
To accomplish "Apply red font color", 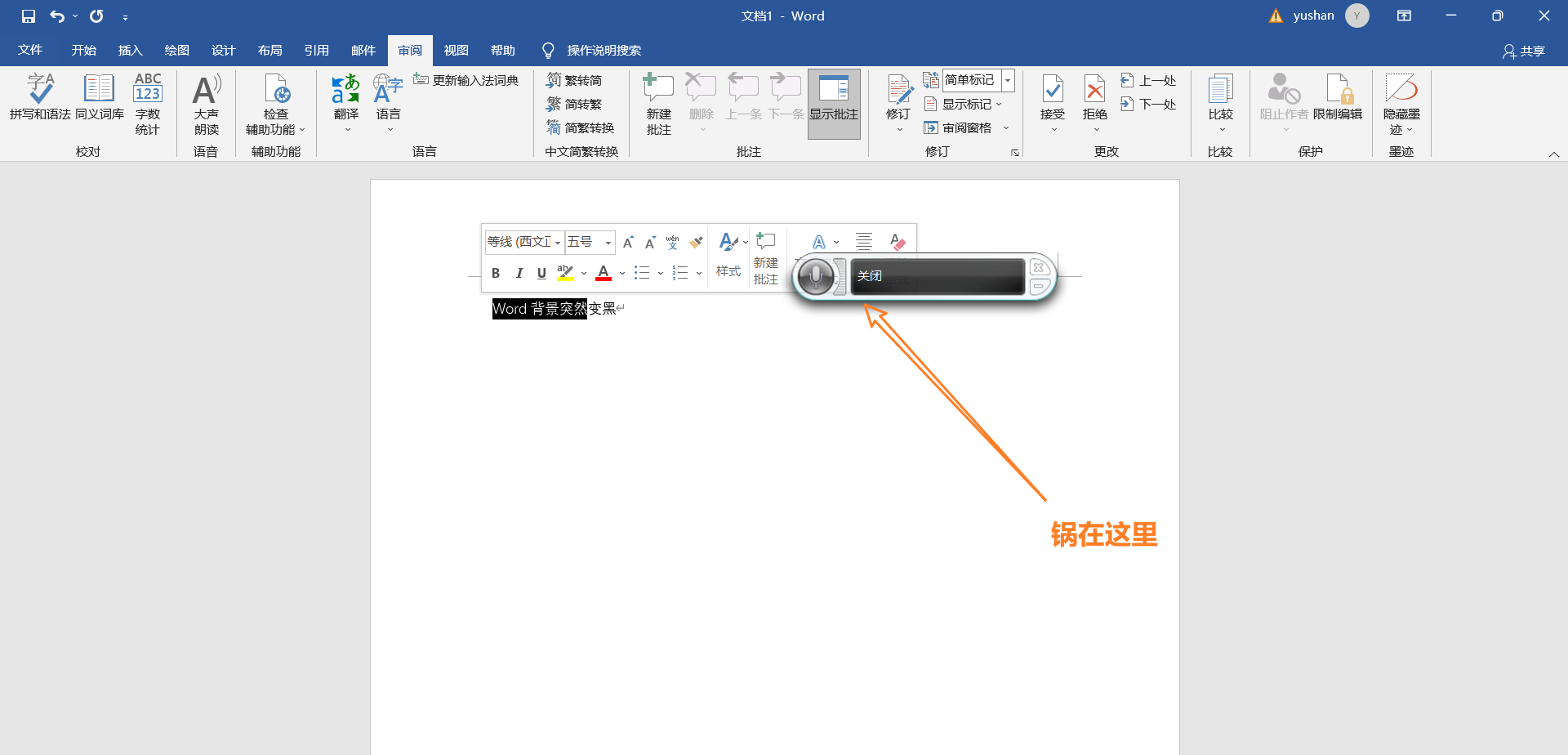I will click(604, 273).
